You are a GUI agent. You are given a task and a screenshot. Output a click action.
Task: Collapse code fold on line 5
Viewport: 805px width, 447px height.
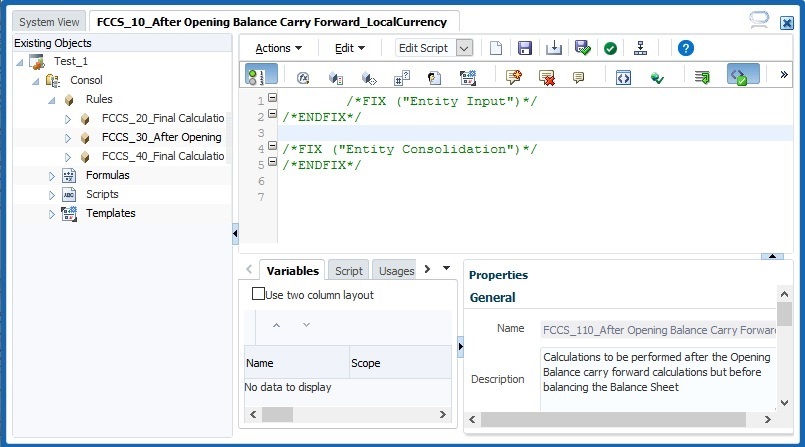coord(273,162)
